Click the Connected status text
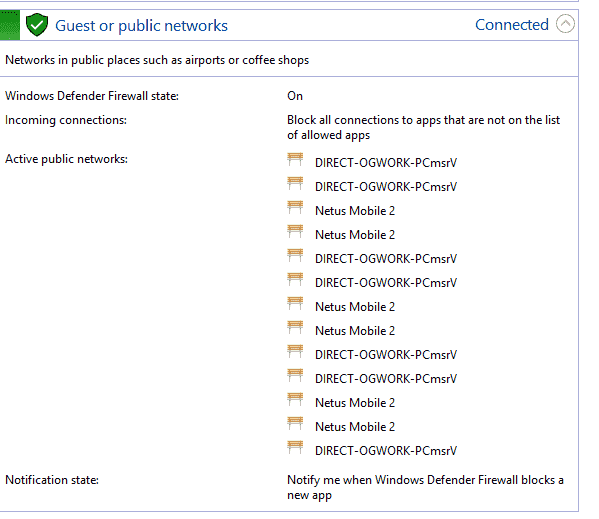The image size is (599, 519). coord(512,25)
